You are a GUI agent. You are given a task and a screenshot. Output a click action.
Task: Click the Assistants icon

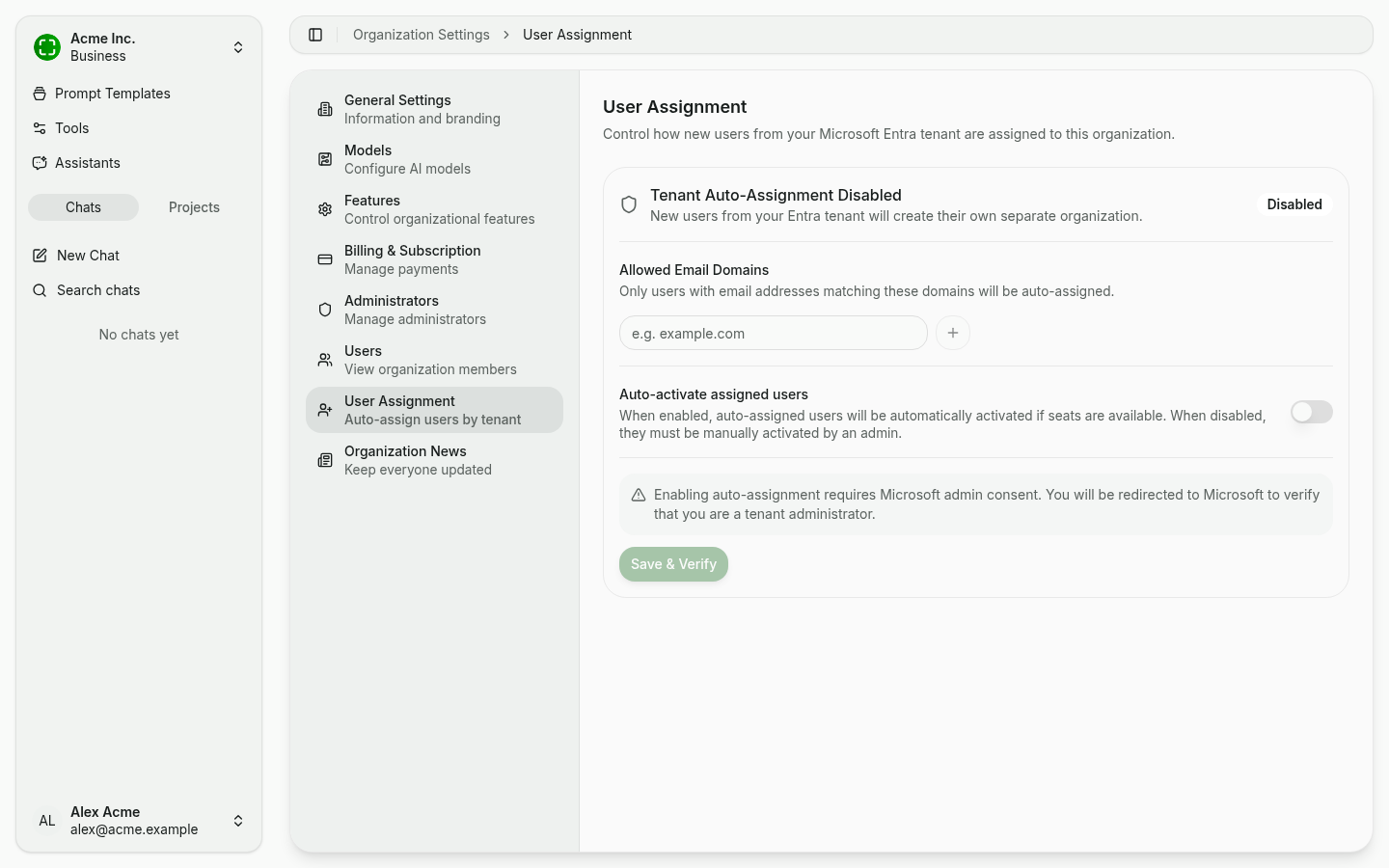coord(40,163)
